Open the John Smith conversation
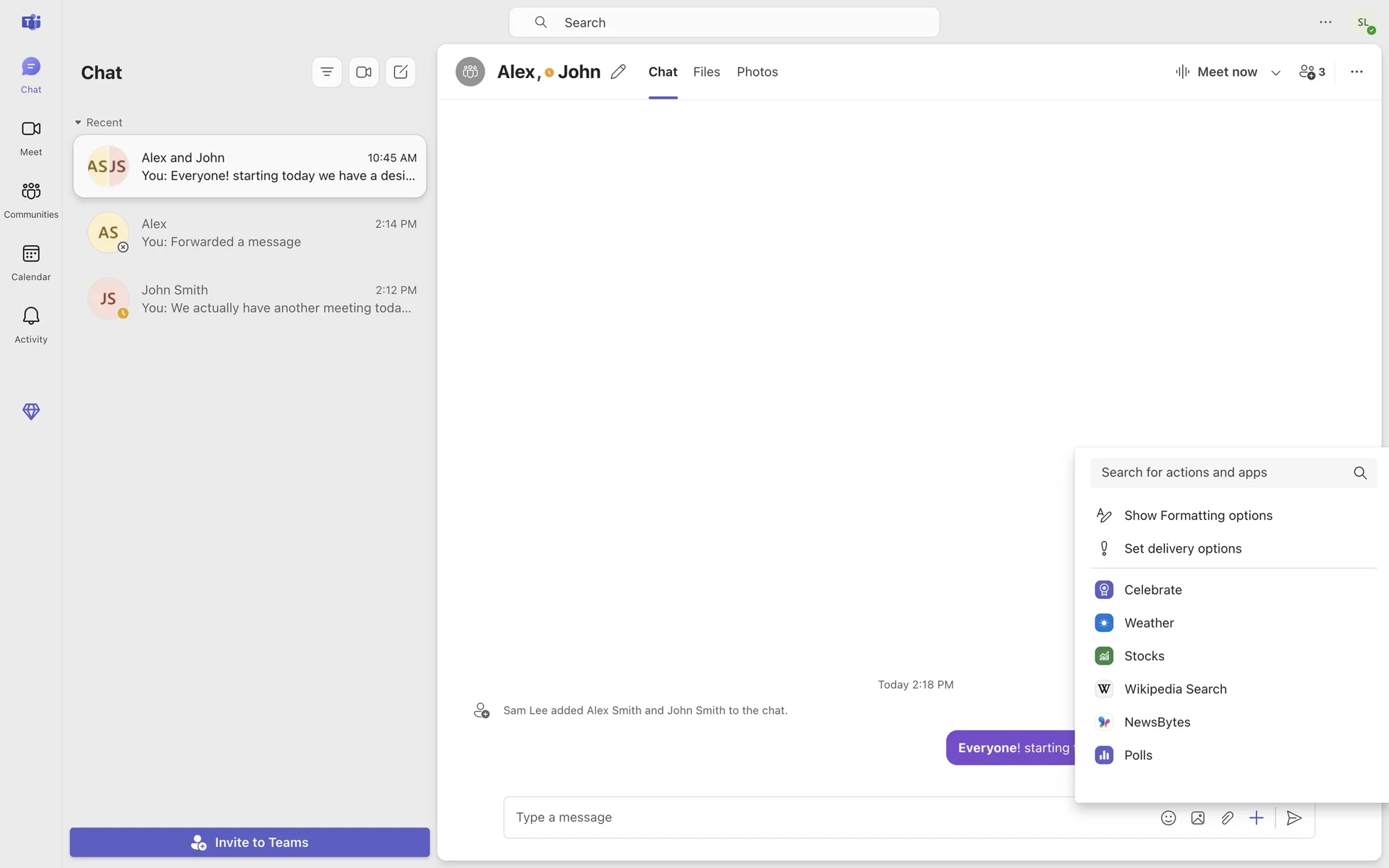This screenshot has height=868, width=1389. pos(250,299)
